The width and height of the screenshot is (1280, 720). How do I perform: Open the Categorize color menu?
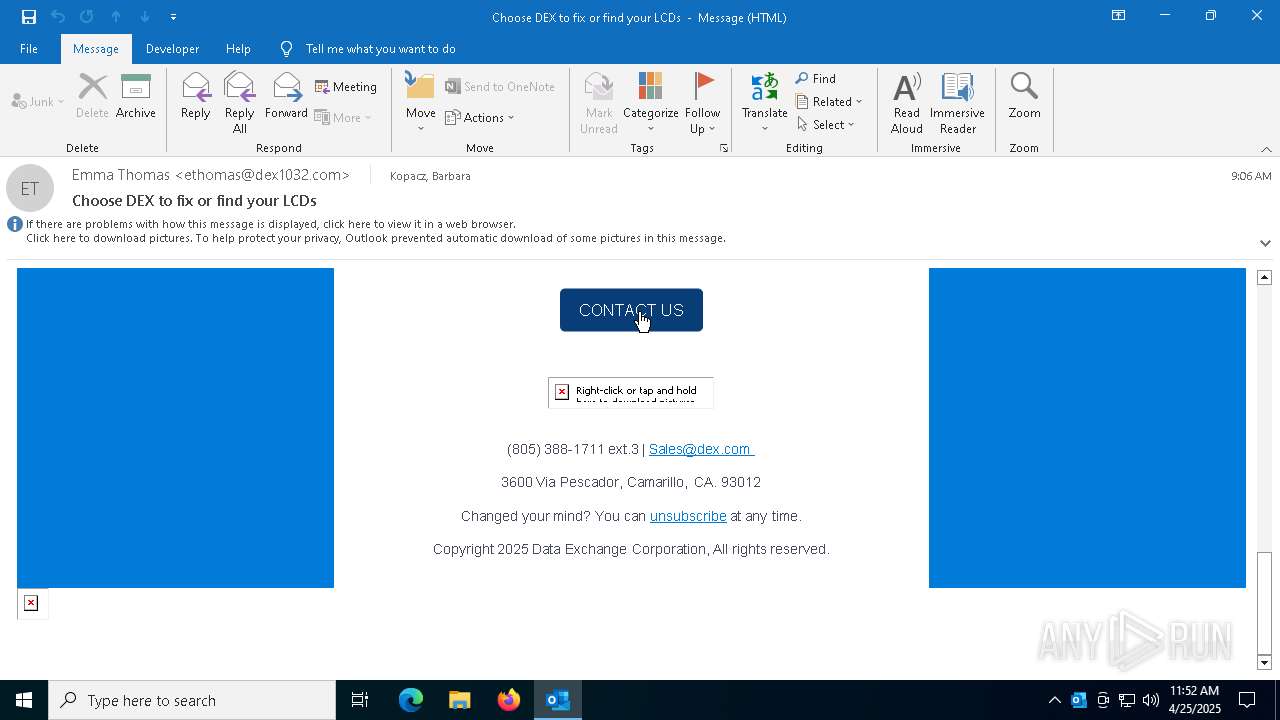[x=650, y=103]
